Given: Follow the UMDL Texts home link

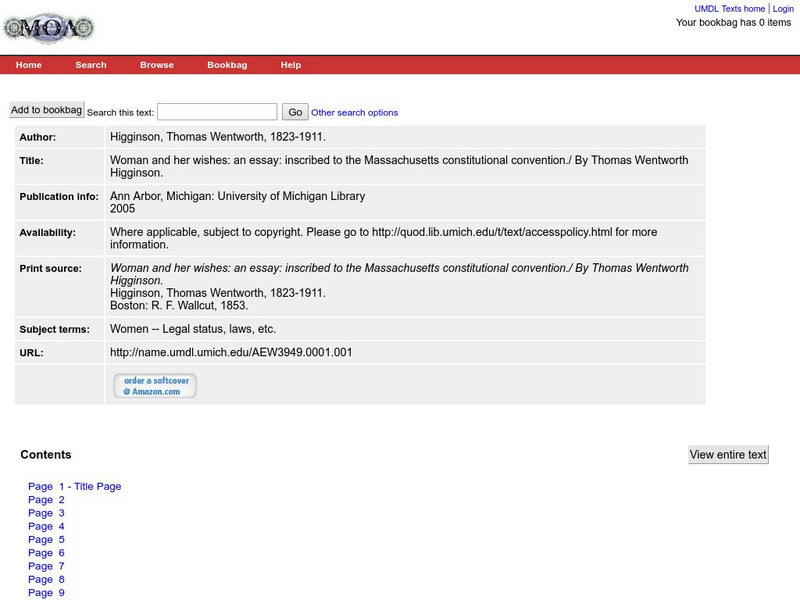Looking at the screenshot, I should click(x=730, y=9).
